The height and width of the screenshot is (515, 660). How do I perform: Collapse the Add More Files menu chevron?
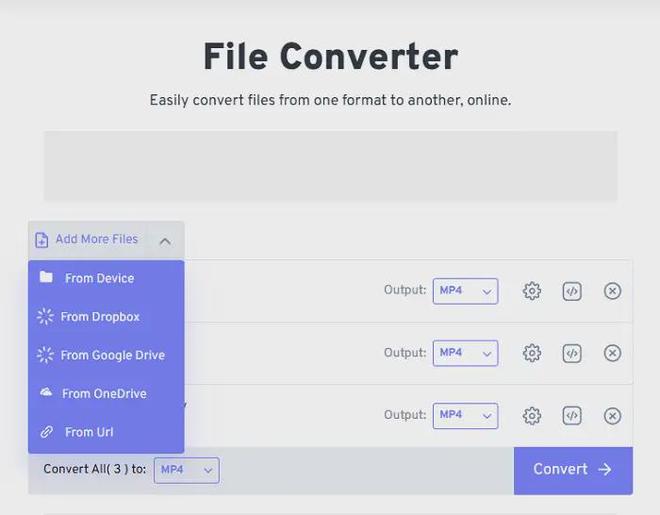point(165,240)
